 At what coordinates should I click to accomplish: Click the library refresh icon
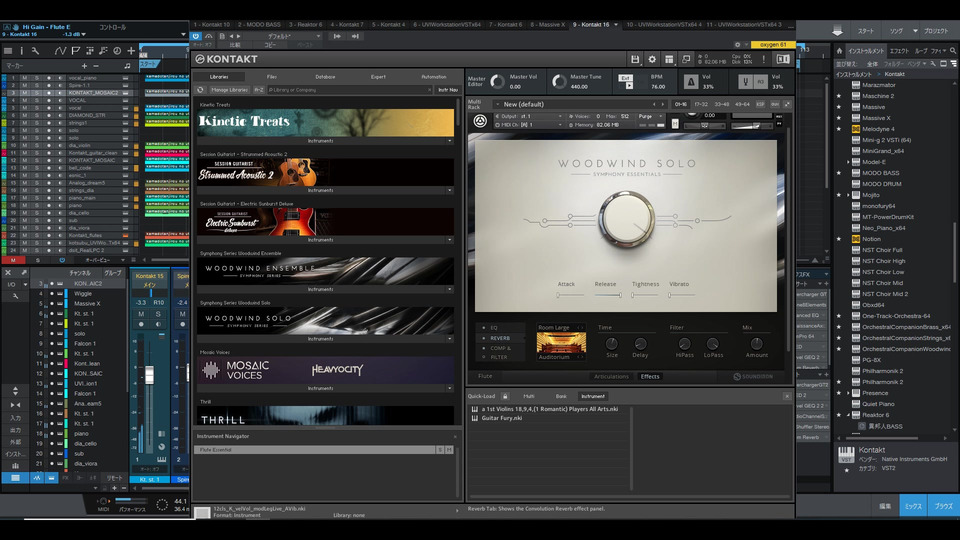[x=200, y=89]
